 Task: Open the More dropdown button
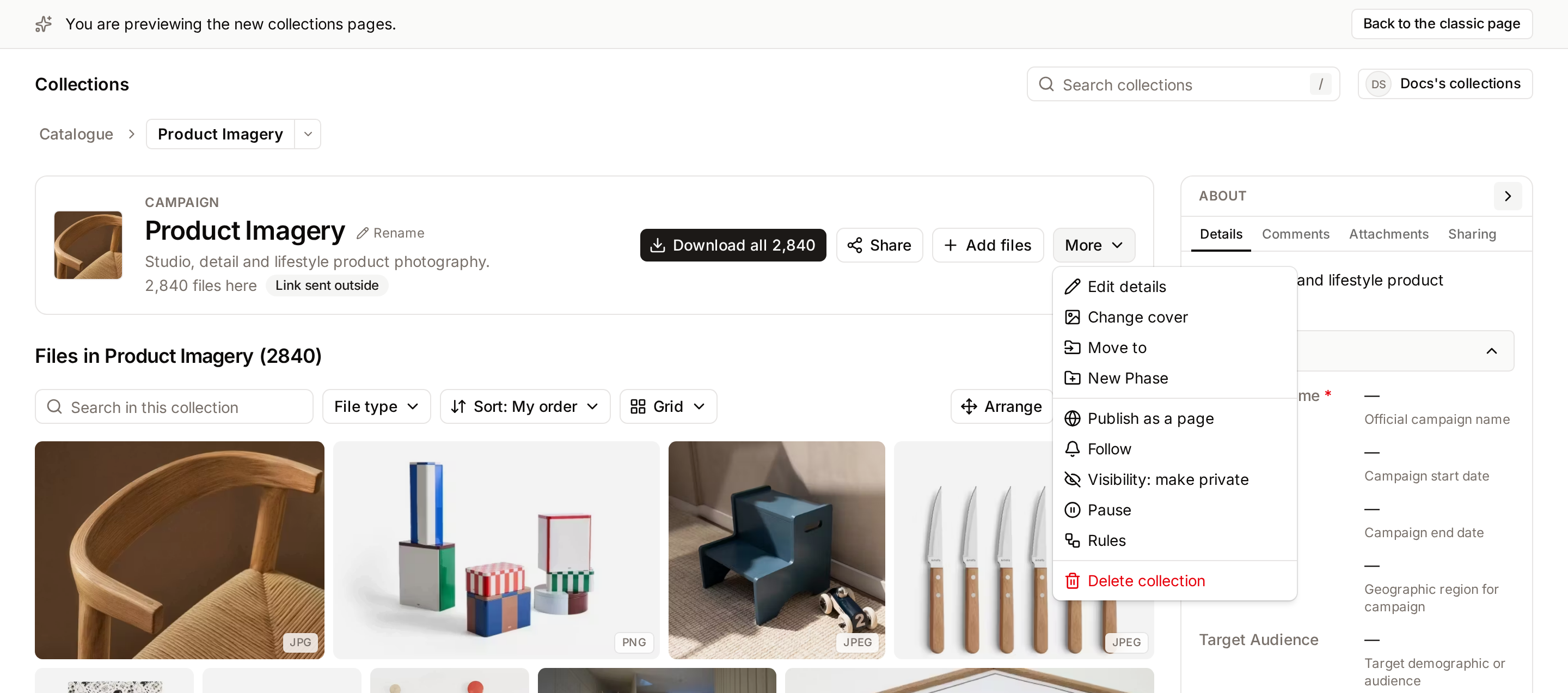pyautogui.click(x=1094, y=245)
